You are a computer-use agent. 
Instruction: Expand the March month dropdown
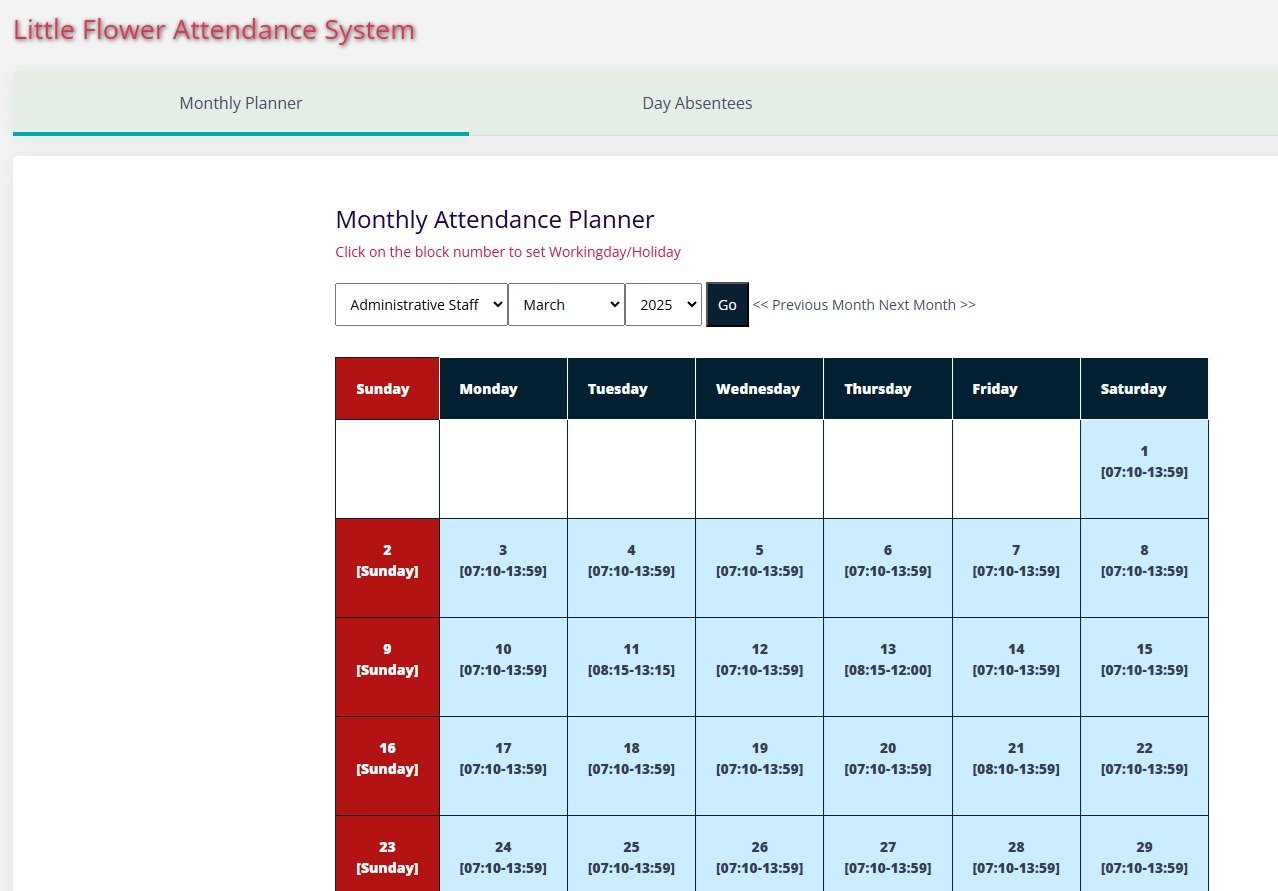click(566, 304)
